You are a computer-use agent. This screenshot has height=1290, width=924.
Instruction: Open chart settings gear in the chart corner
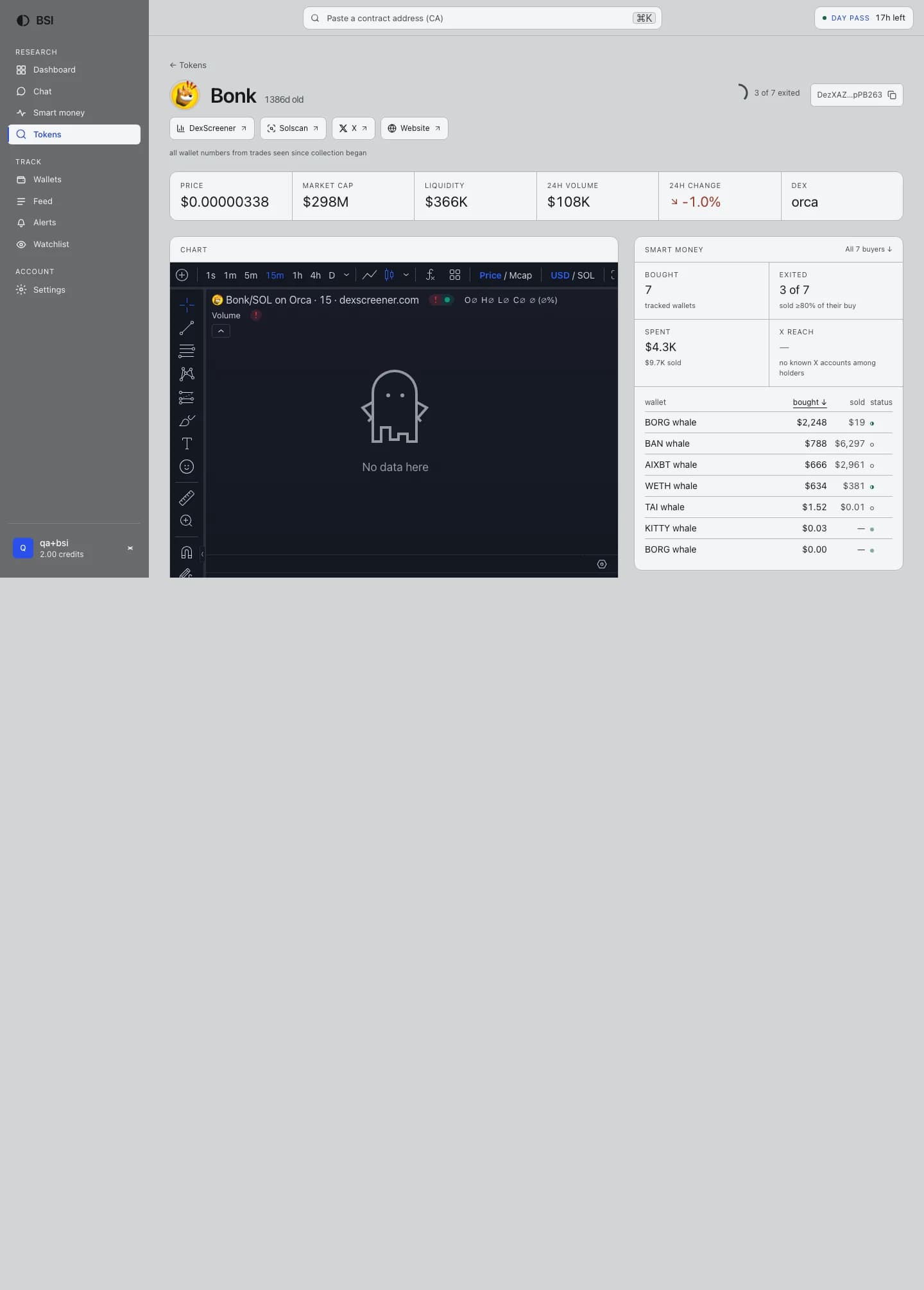[x=602, y=564]
